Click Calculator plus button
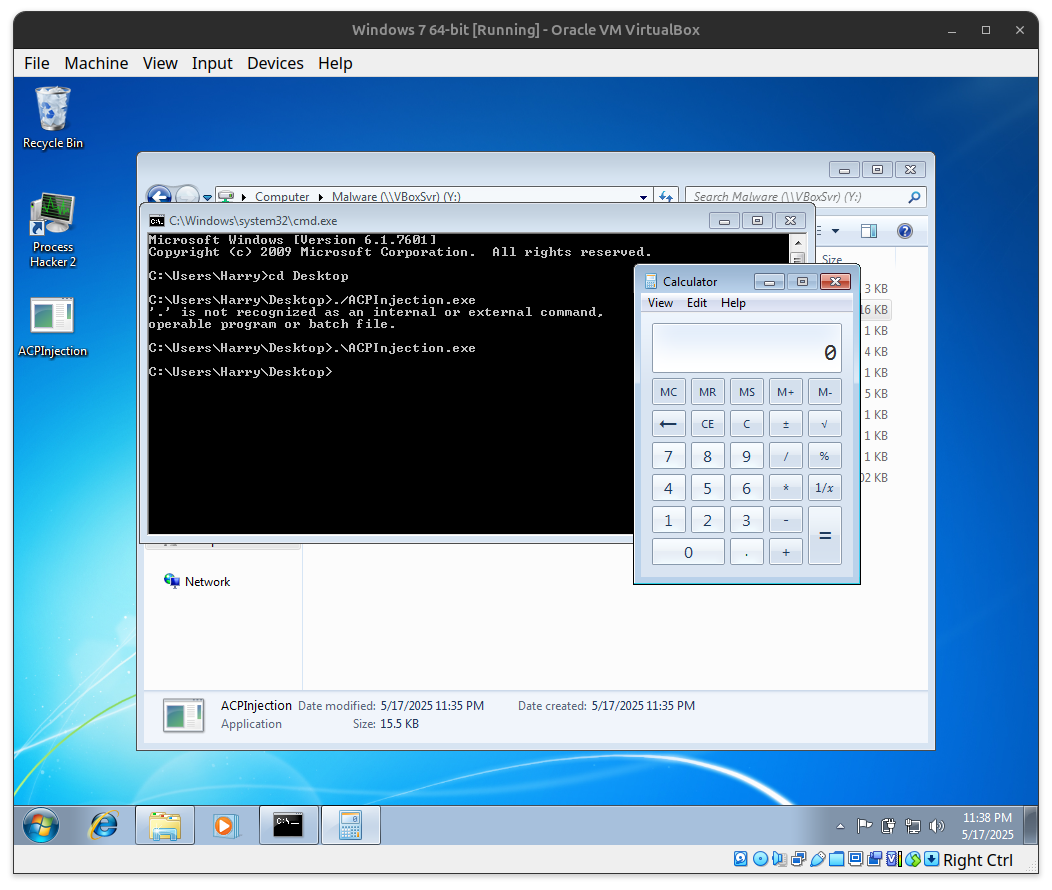 pos(786,553)
